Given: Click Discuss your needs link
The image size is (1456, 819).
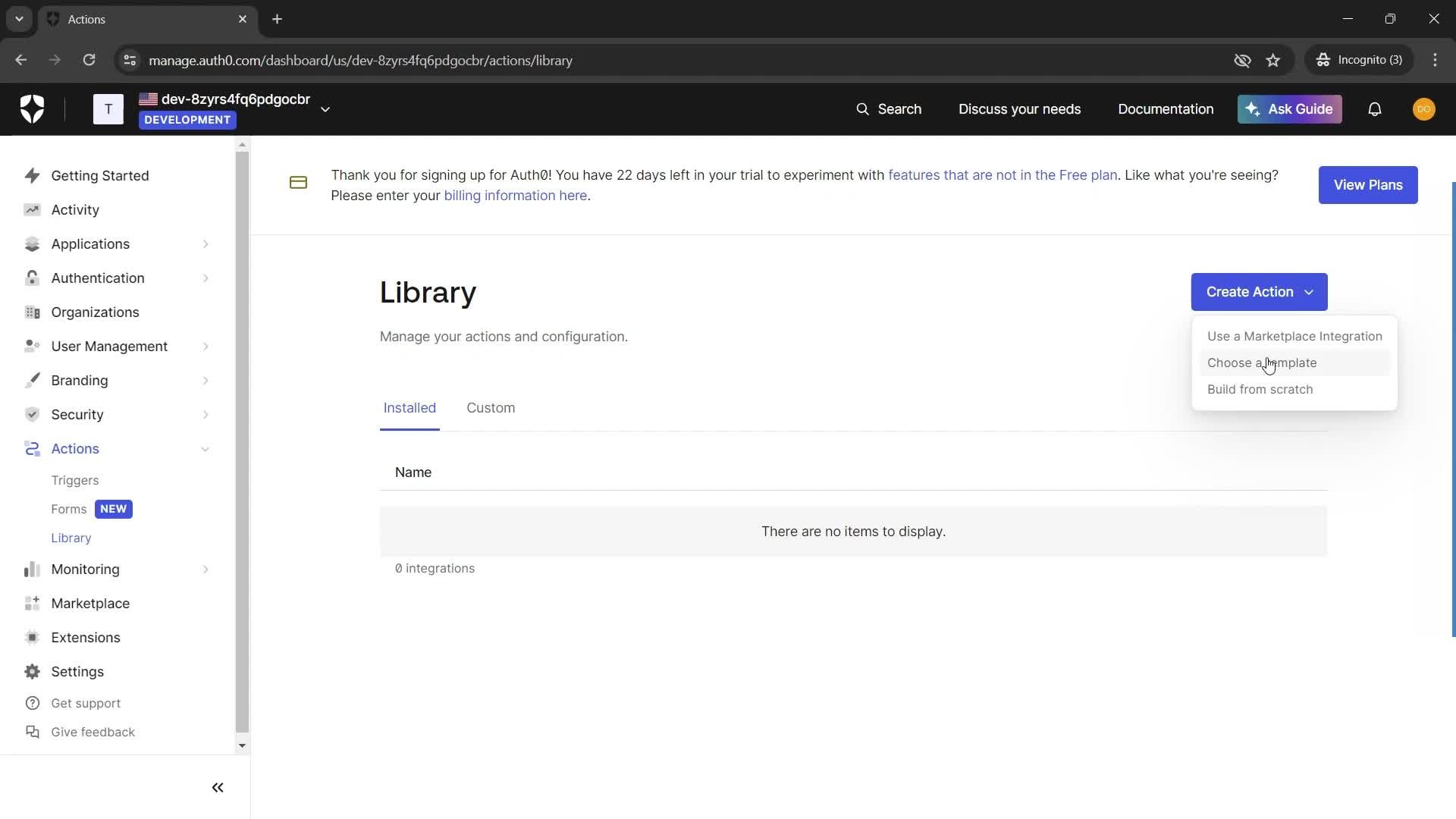Looking at the screenshot, I should pos(1019,109).
